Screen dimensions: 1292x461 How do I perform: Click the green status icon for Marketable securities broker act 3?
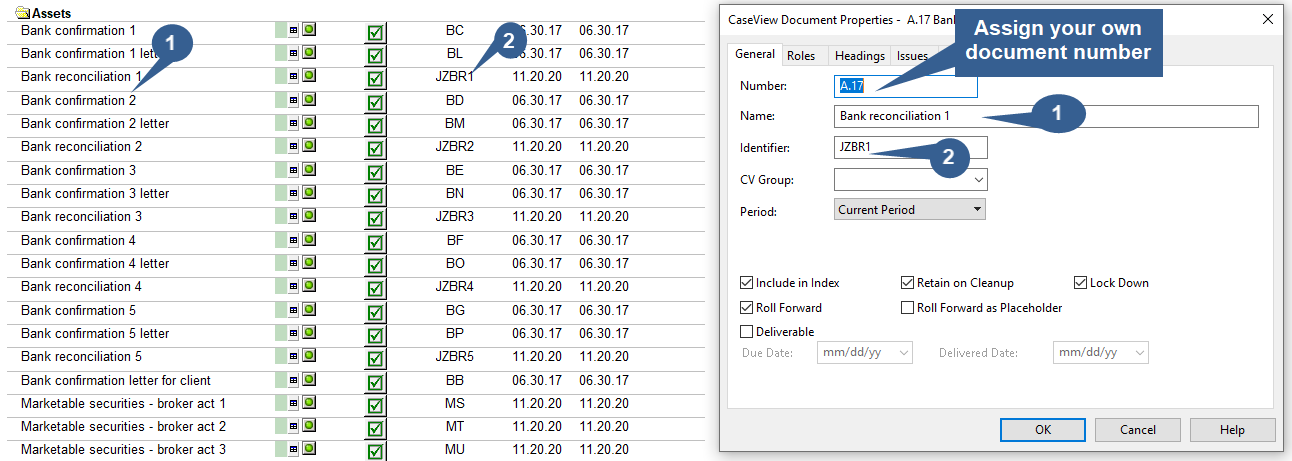click(309, 449)
